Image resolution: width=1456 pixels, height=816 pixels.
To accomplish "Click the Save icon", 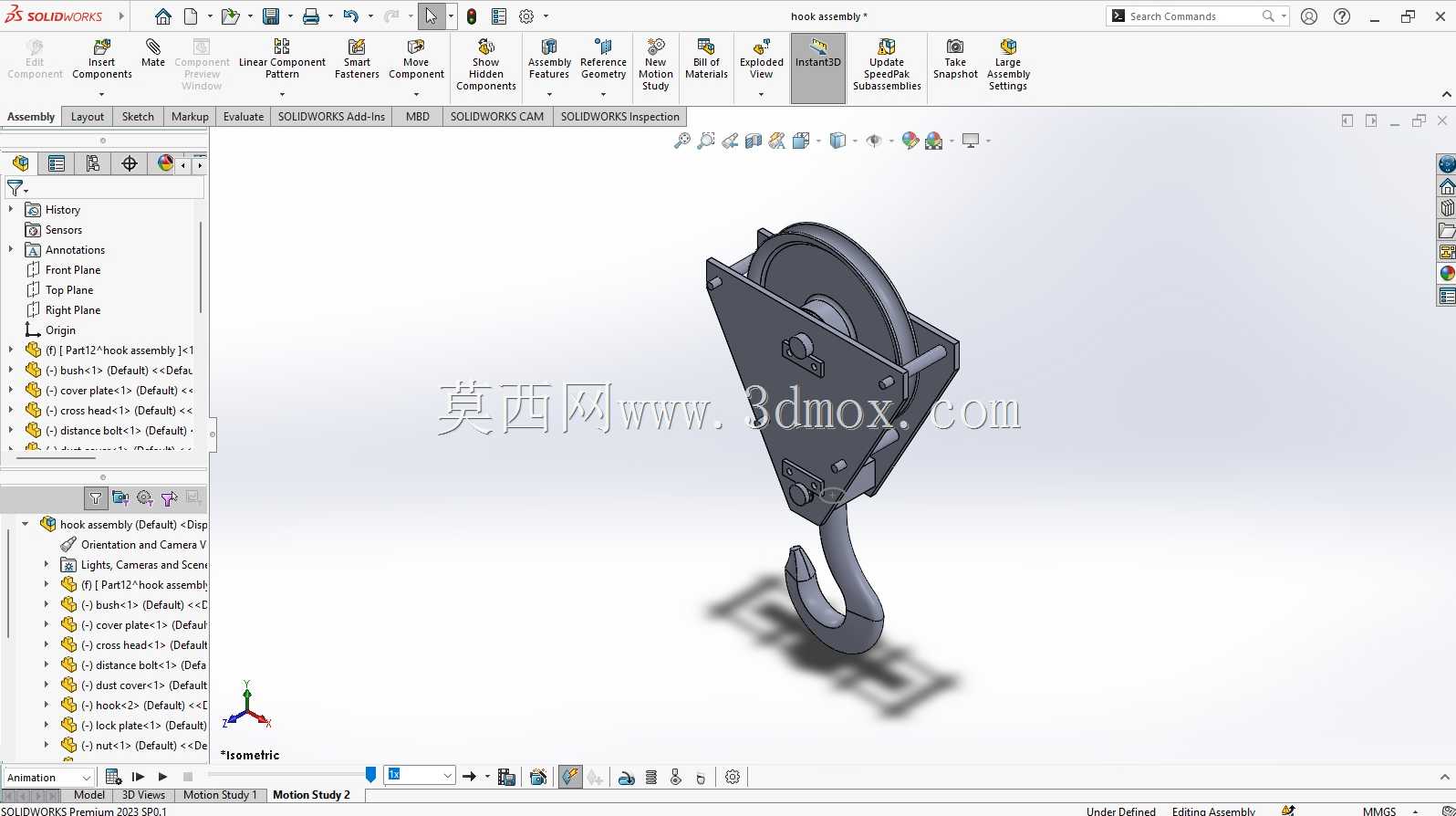I will point(271,16).
